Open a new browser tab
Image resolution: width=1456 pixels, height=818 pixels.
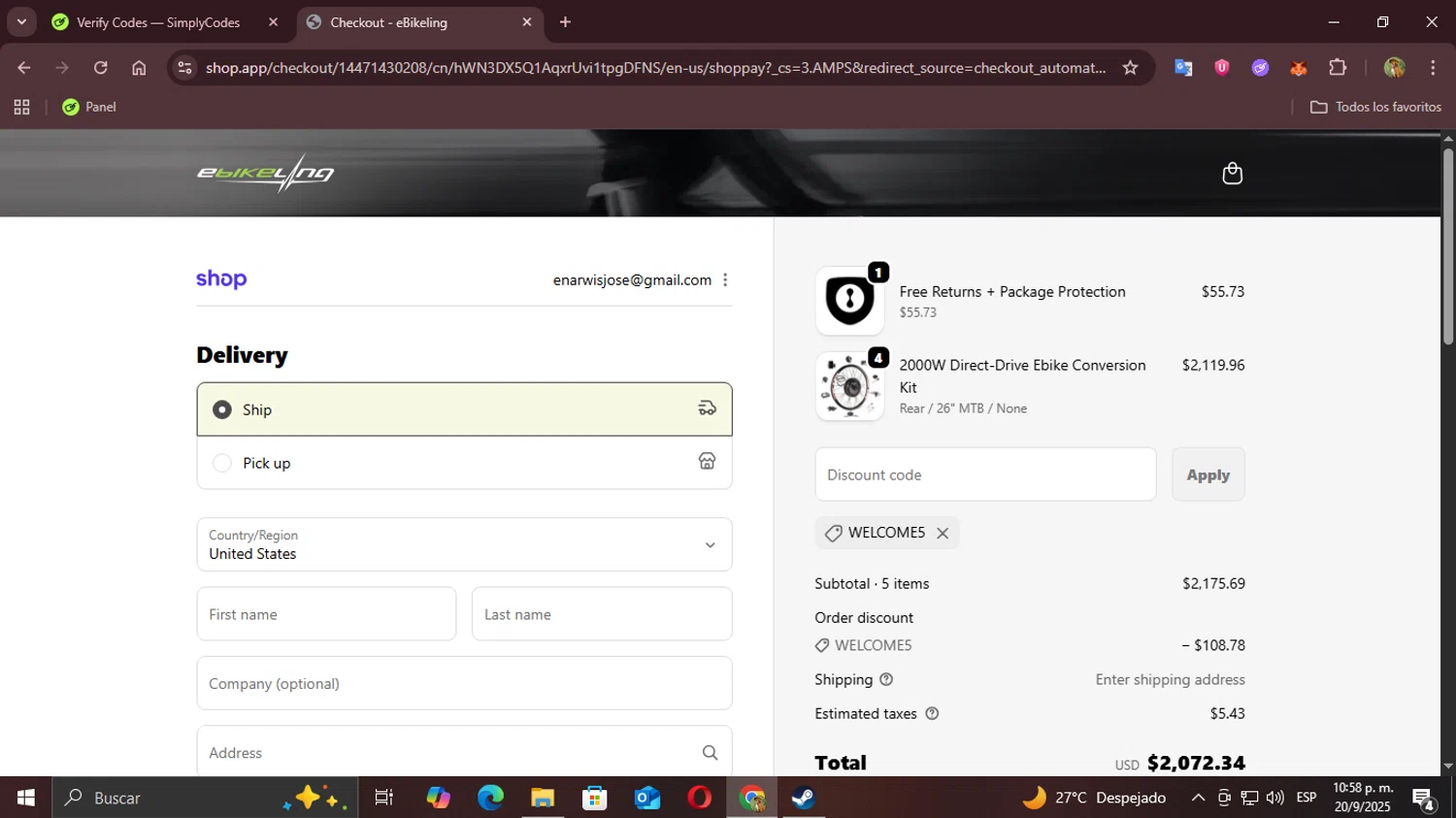565,22
